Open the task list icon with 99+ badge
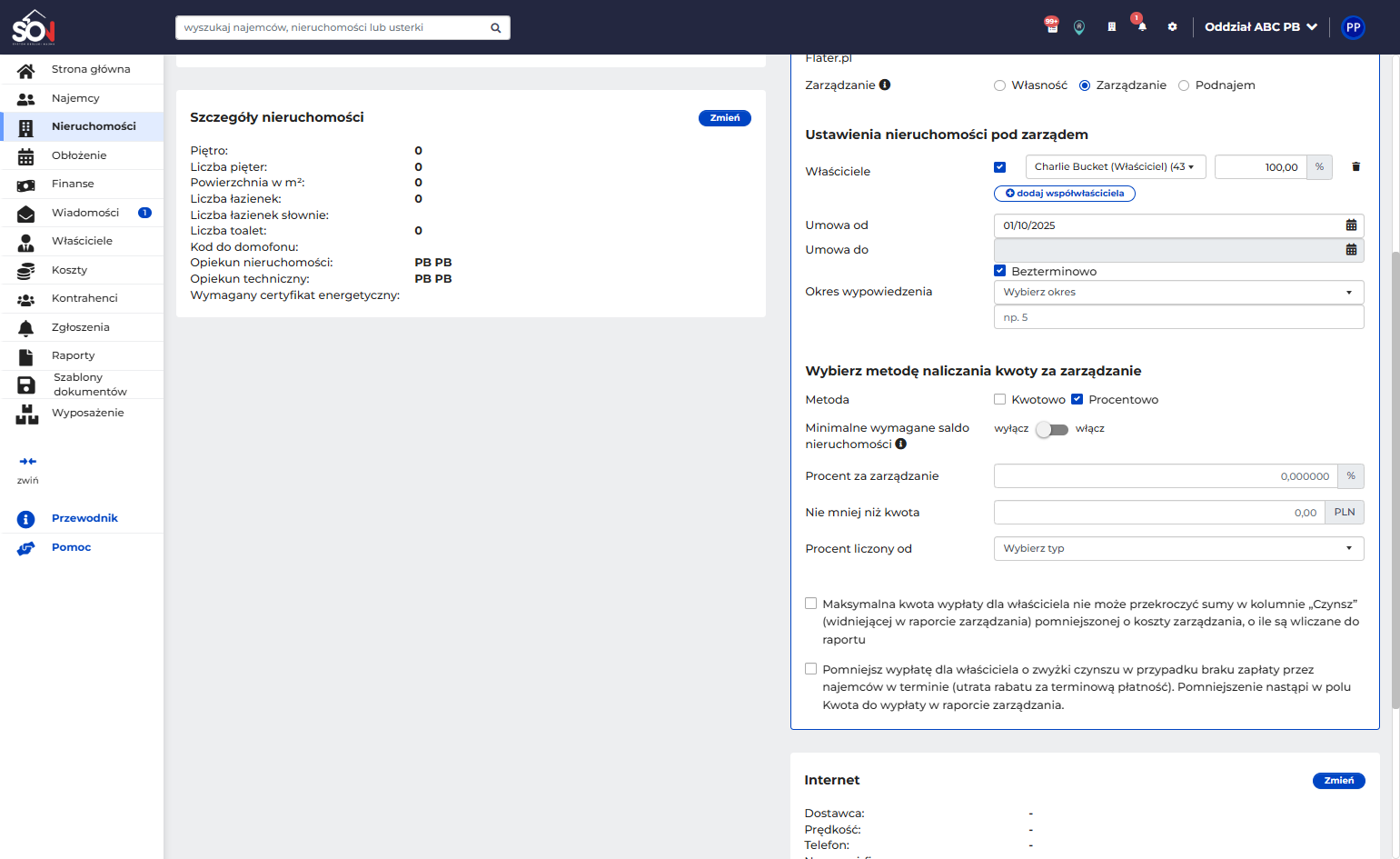1400x859 pixels. [x=1052, y=26]
